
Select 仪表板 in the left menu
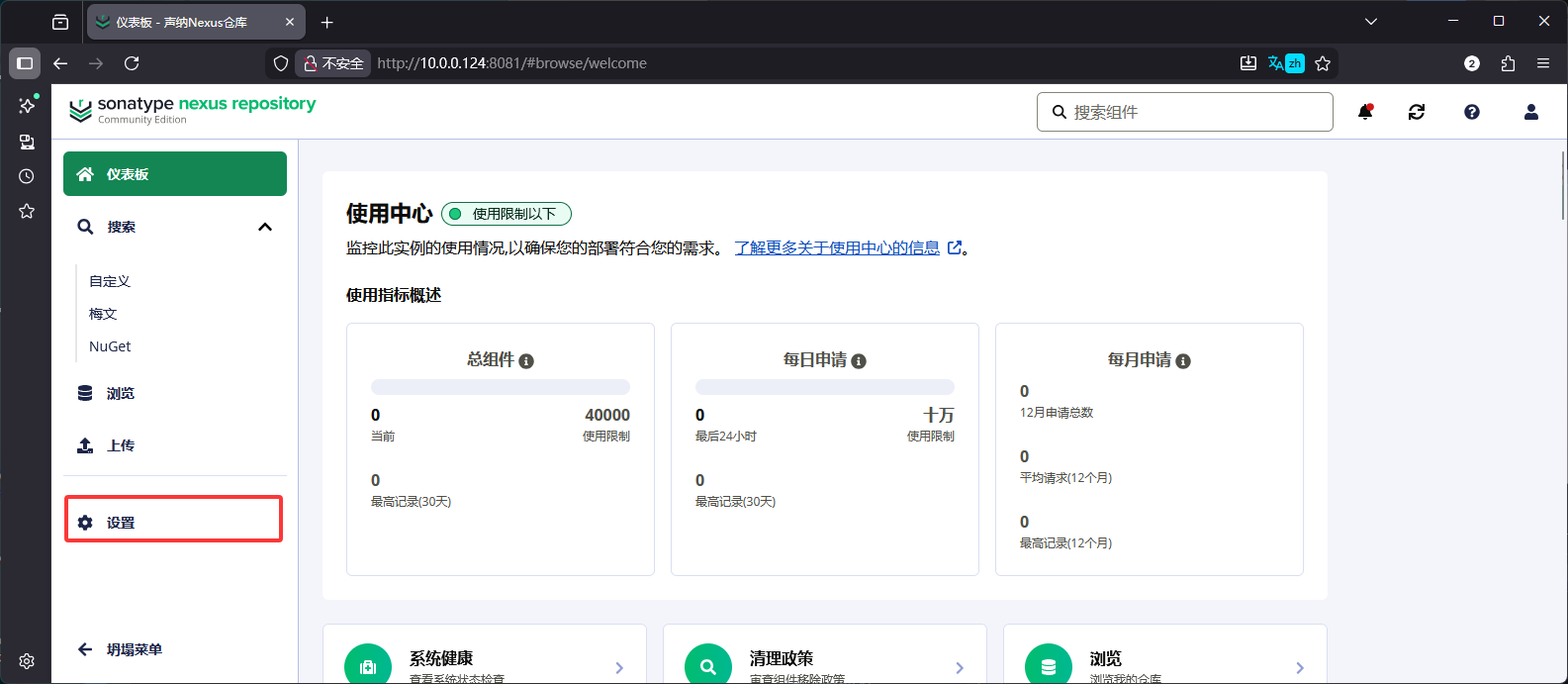tap(175, 174)
